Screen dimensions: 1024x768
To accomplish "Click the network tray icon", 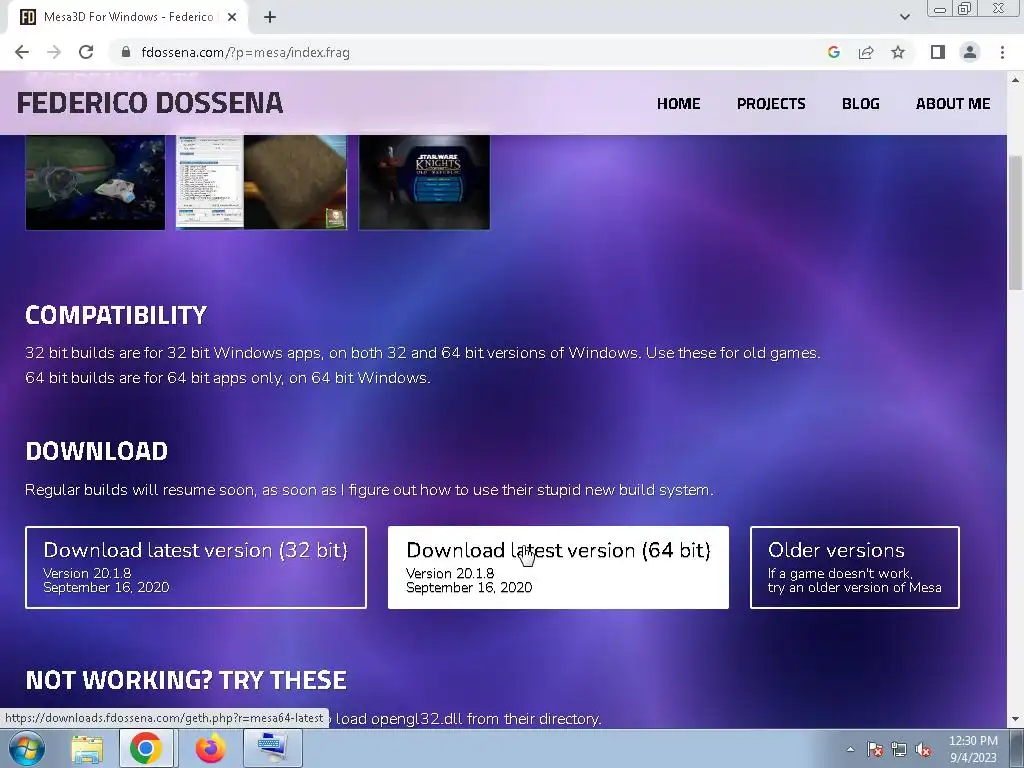I will (x=899, y=749).
